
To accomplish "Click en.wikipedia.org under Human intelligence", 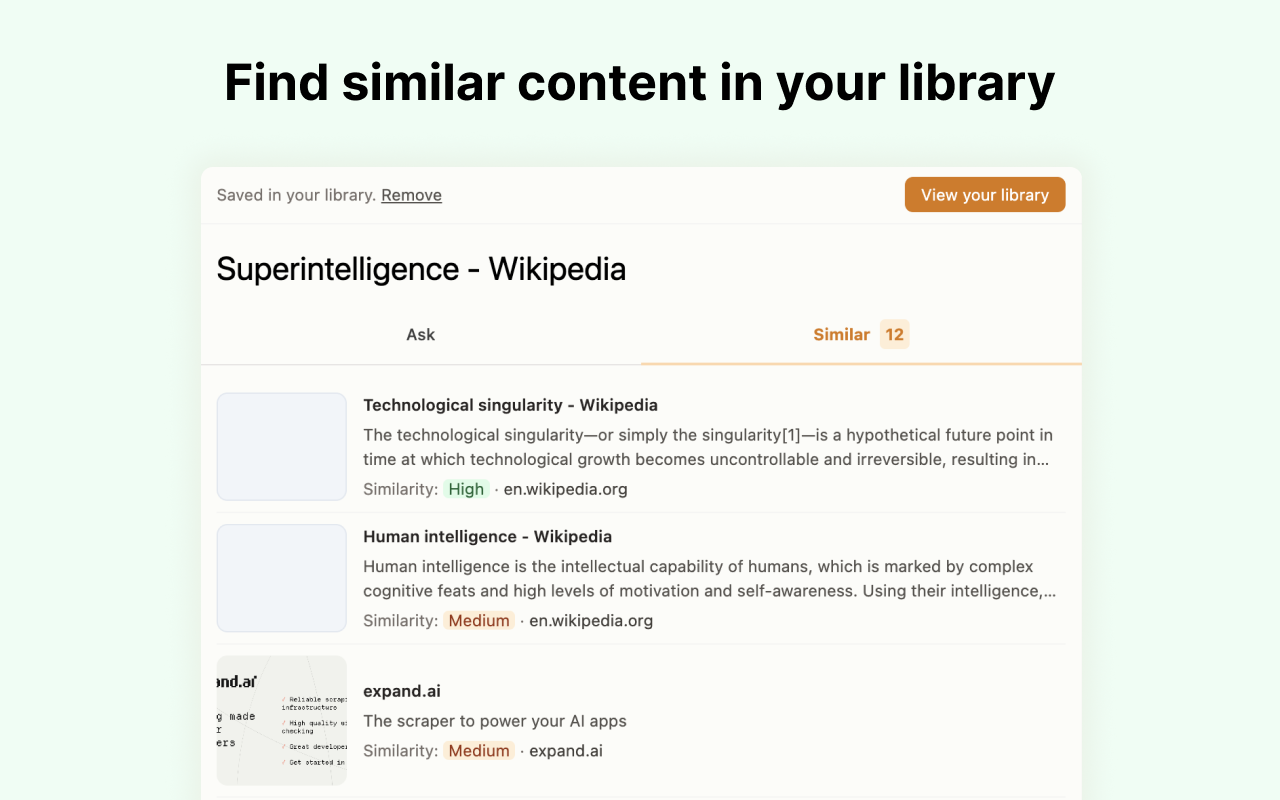I will [591, 620].
